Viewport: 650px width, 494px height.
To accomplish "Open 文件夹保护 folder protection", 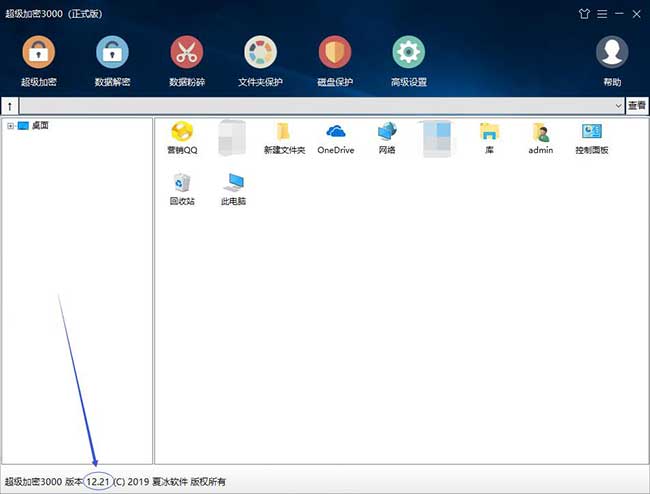I will point(260,61).
